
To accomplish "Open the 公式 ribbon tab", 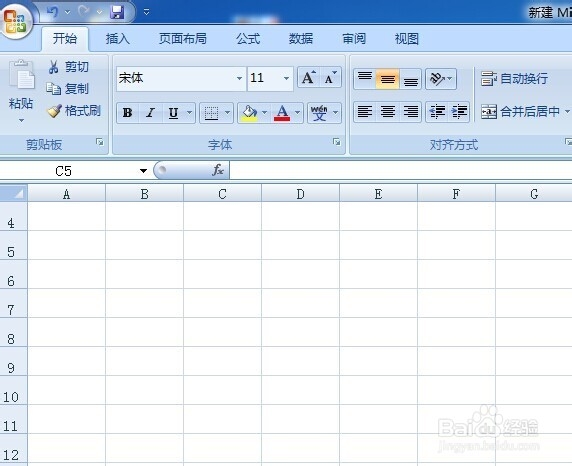I will (248, 38).
